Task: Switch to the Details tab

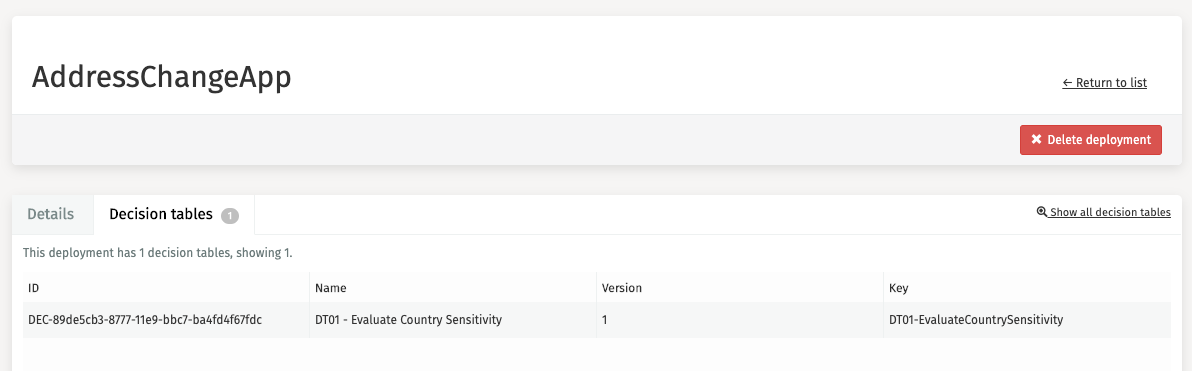Action: pyautogui.click(x=51, y=214)
